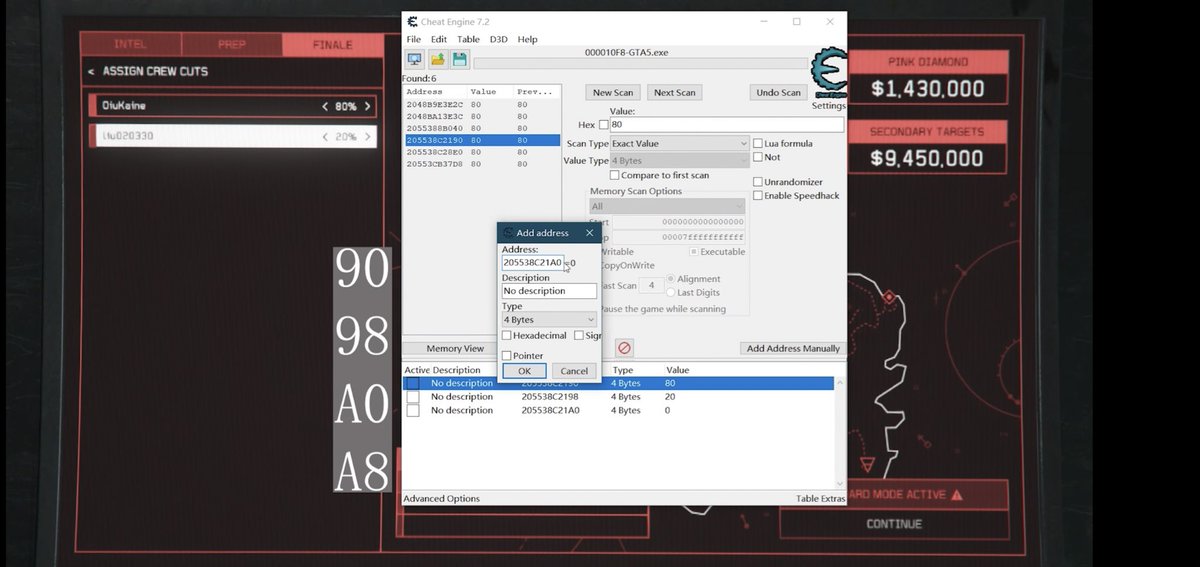
Task: Click the Fast Scan alignment value box
Action: [651, 286]
